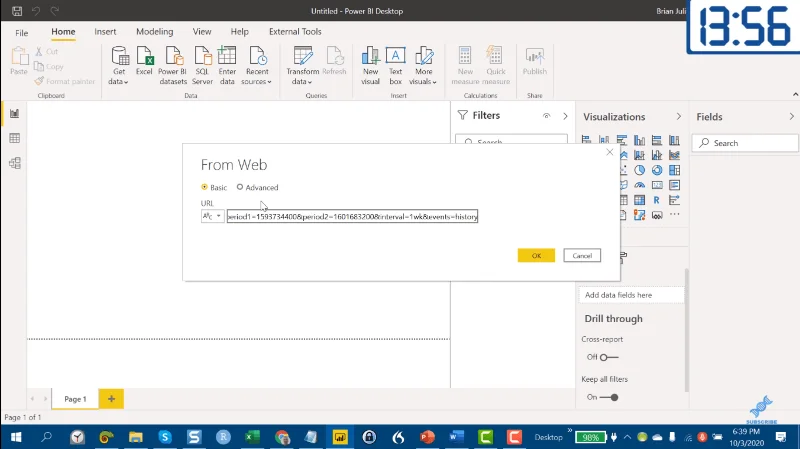Image resolution: width=800 pixels, height=449 pixels.
Task: Click the URL input field
Action: pos(352,216)
